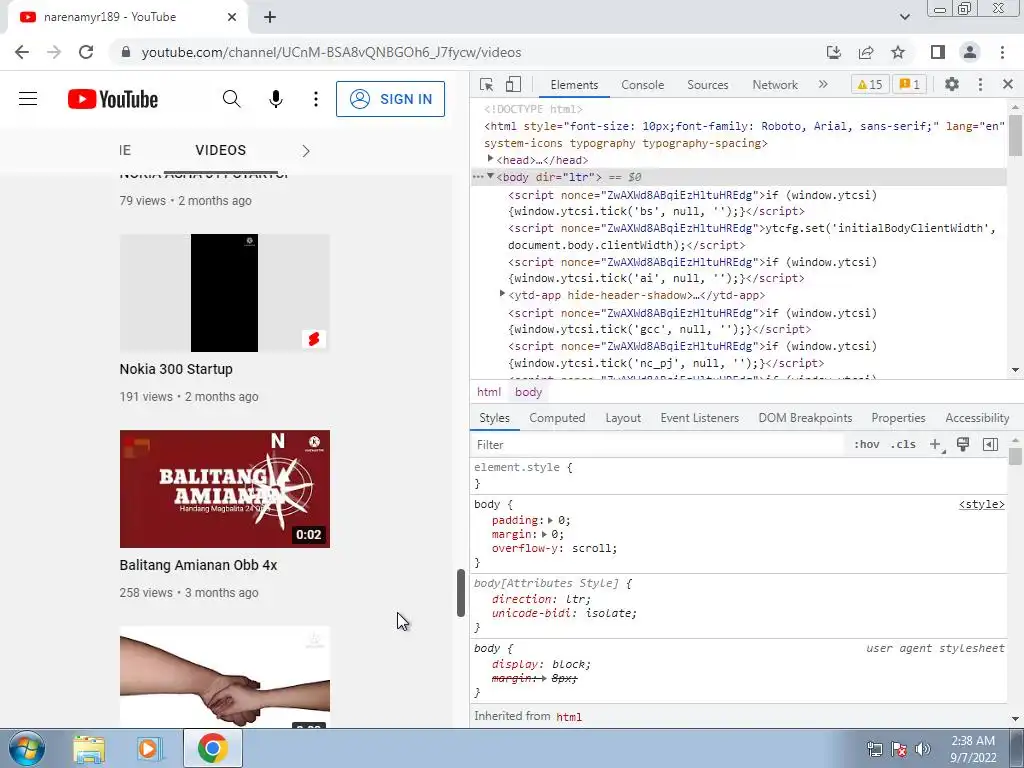Image resolution: width=1024 pixels, height=768 pixels.
Task: Click the html breadcrumb
Action: [489, 392]
